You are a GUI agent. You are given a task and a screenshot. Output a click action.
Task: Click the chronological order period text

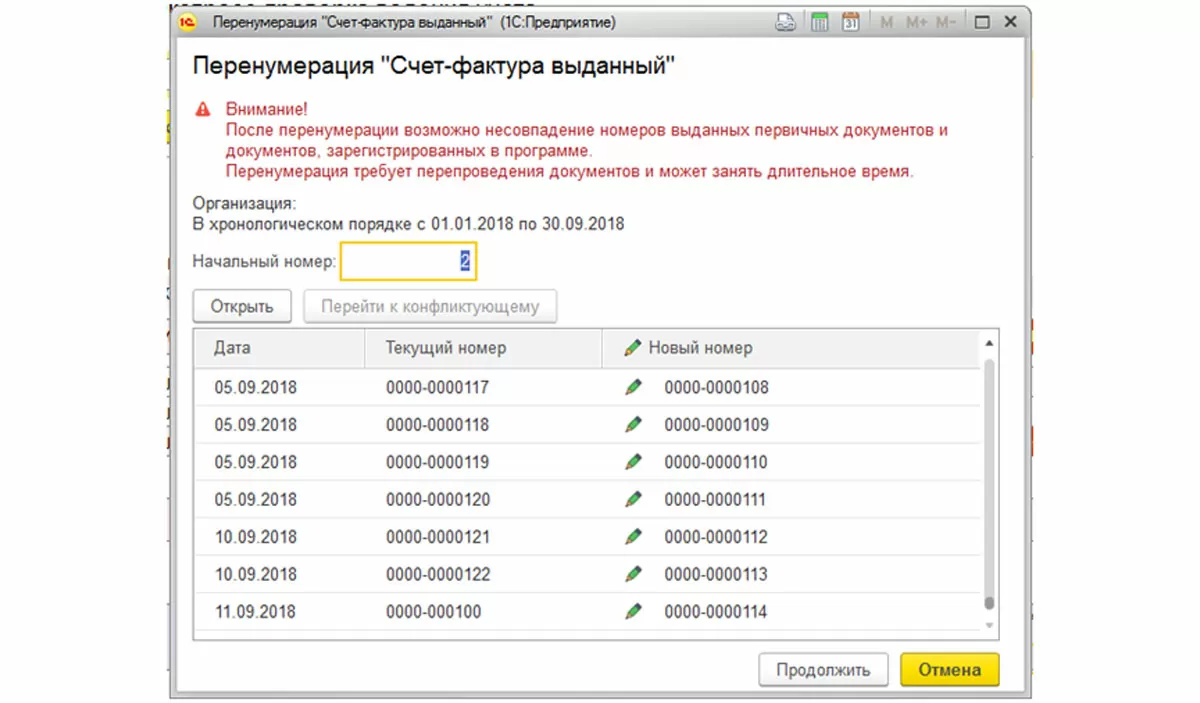click(x=409, y=224)
